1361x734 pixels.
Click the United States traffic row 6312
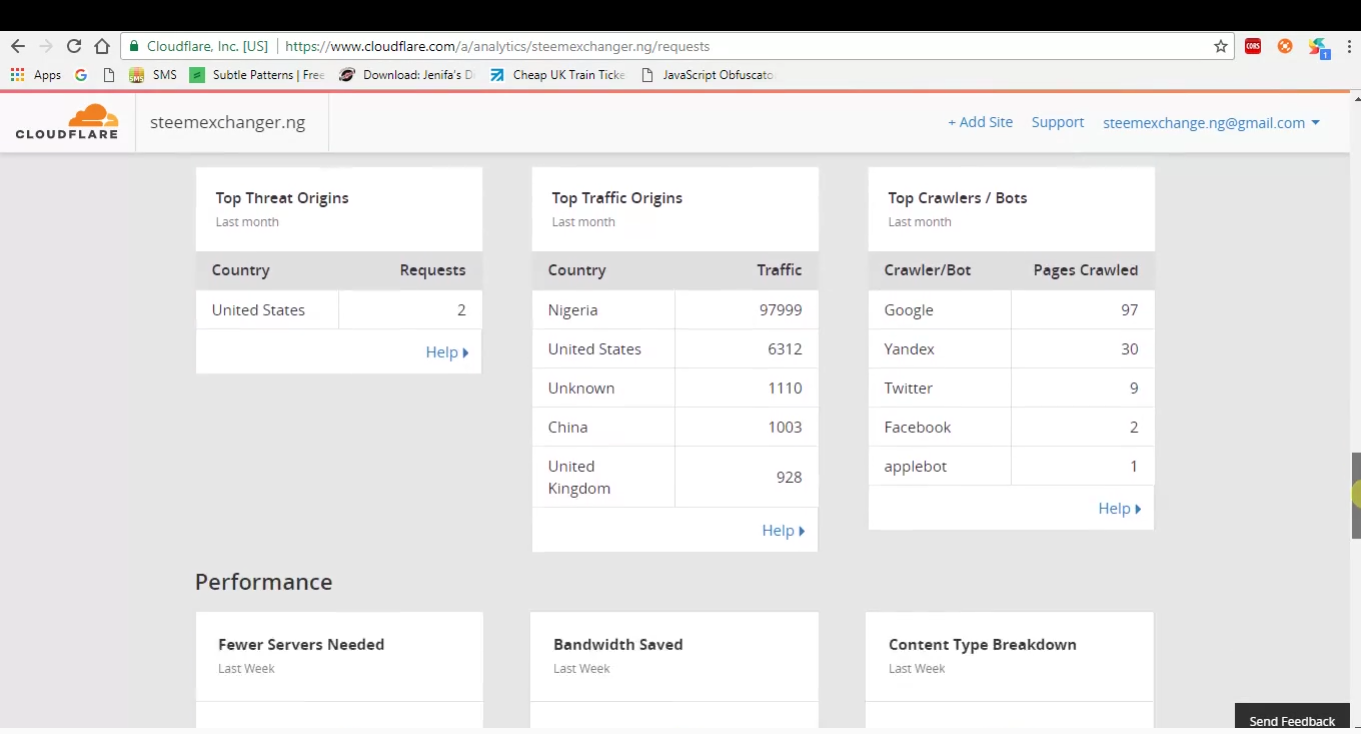click(675, 349)
